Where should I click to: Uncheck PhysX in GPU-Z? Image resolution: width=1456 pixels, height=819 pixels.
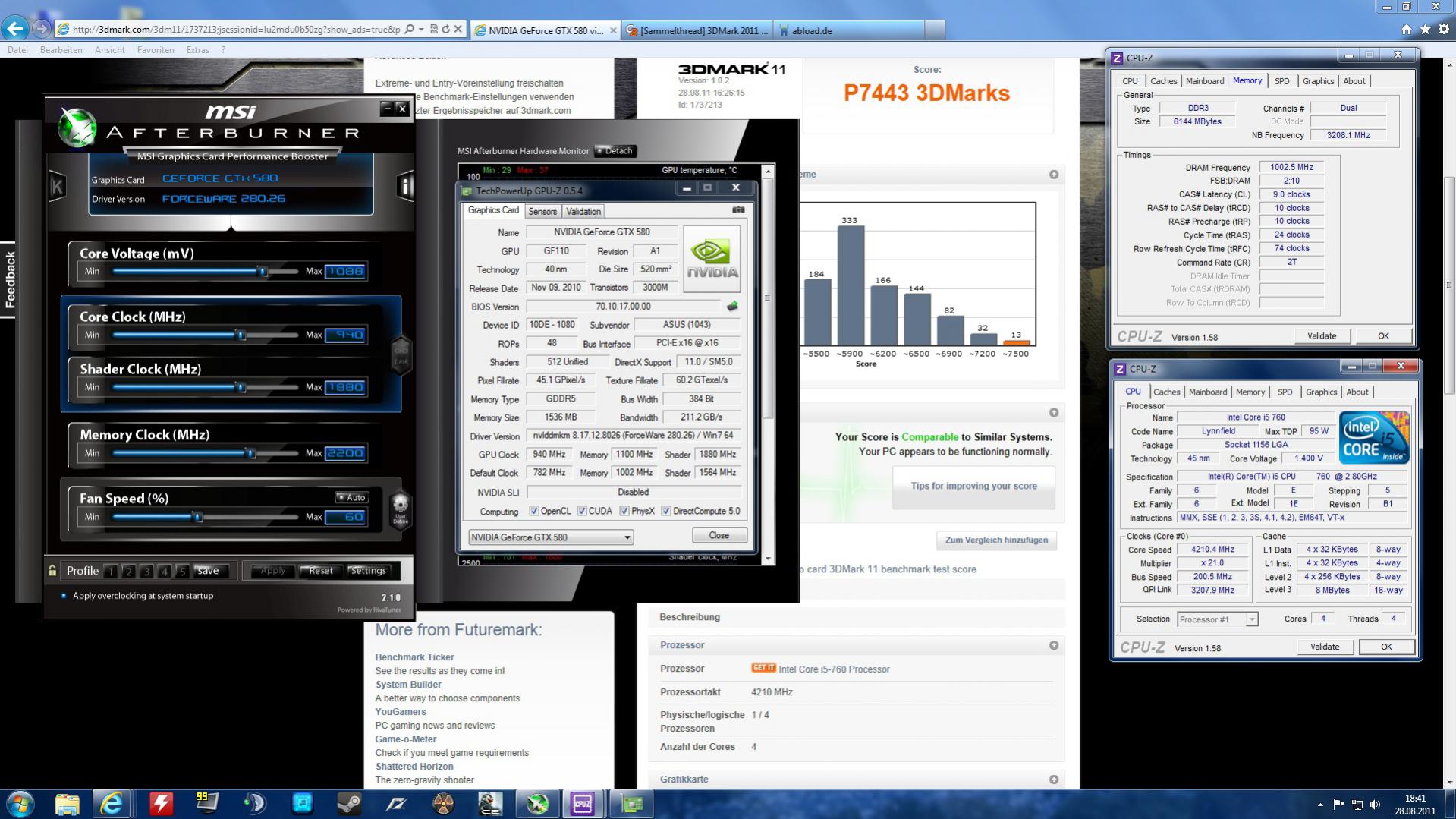pos(624,511)
